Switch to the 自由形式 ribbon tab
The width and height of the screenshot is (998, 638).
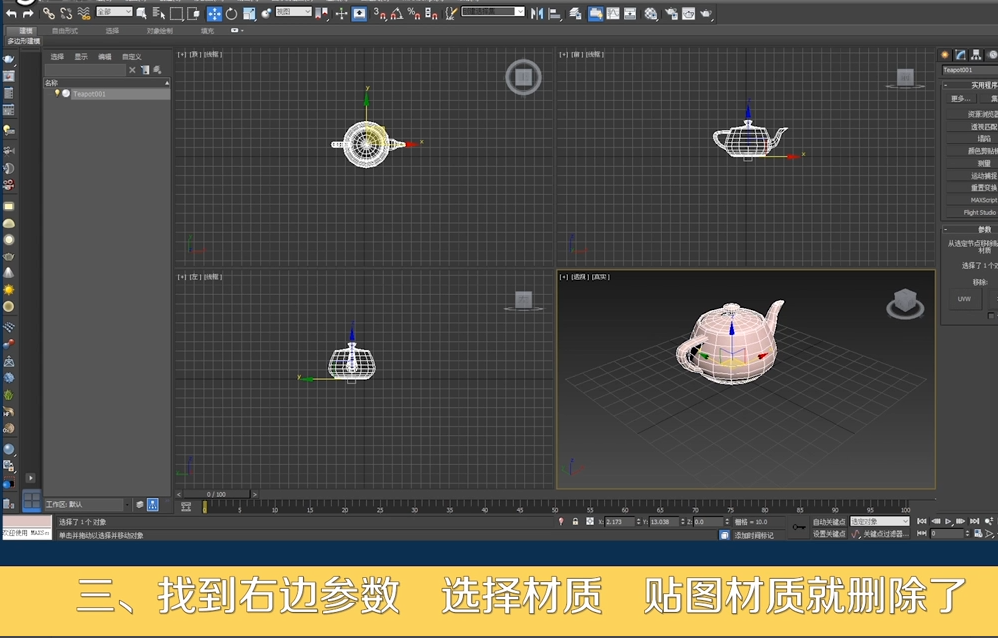(65, 31)
